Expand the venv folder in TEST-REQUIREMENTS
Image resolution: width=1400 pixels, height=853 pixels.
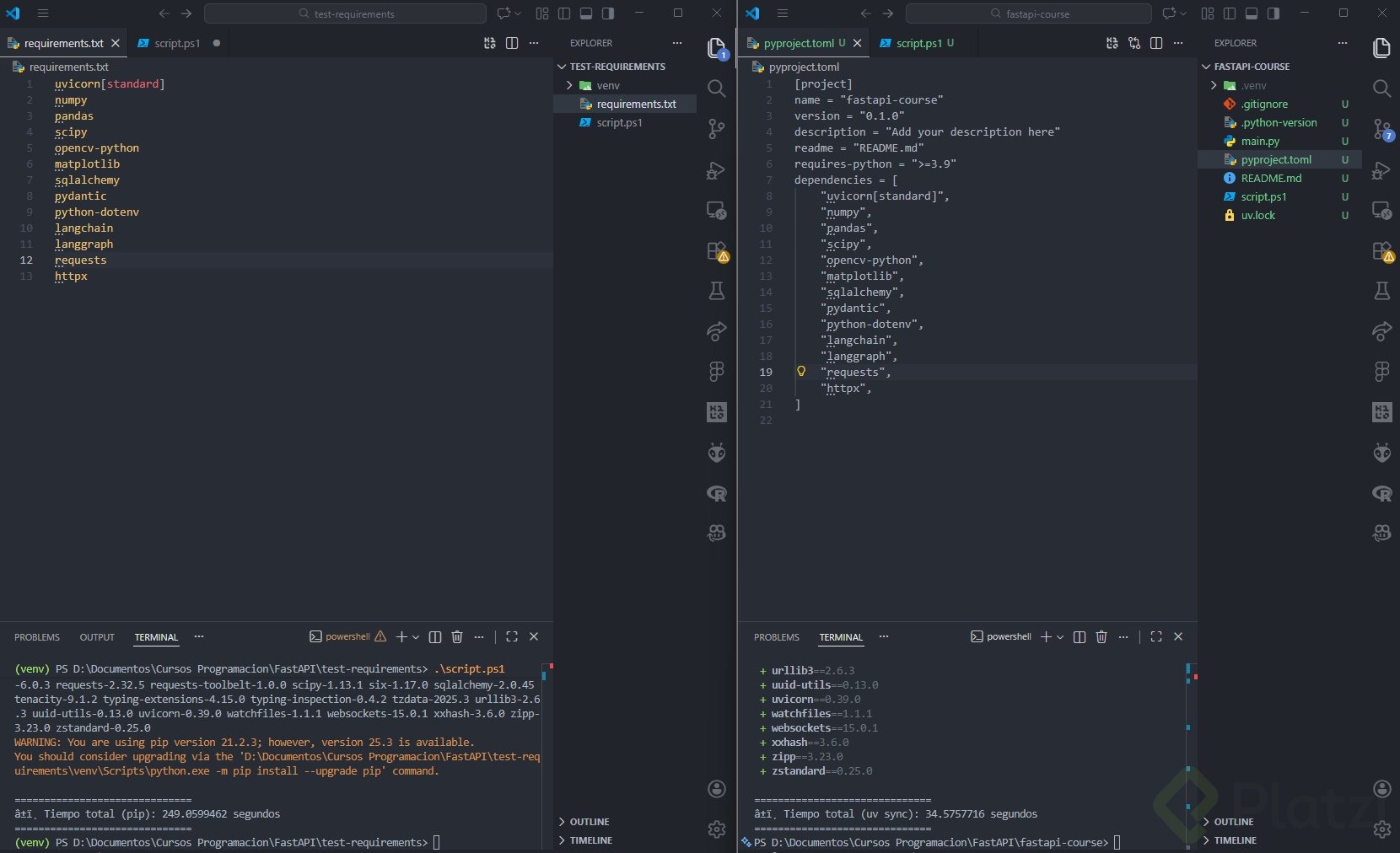607,85
